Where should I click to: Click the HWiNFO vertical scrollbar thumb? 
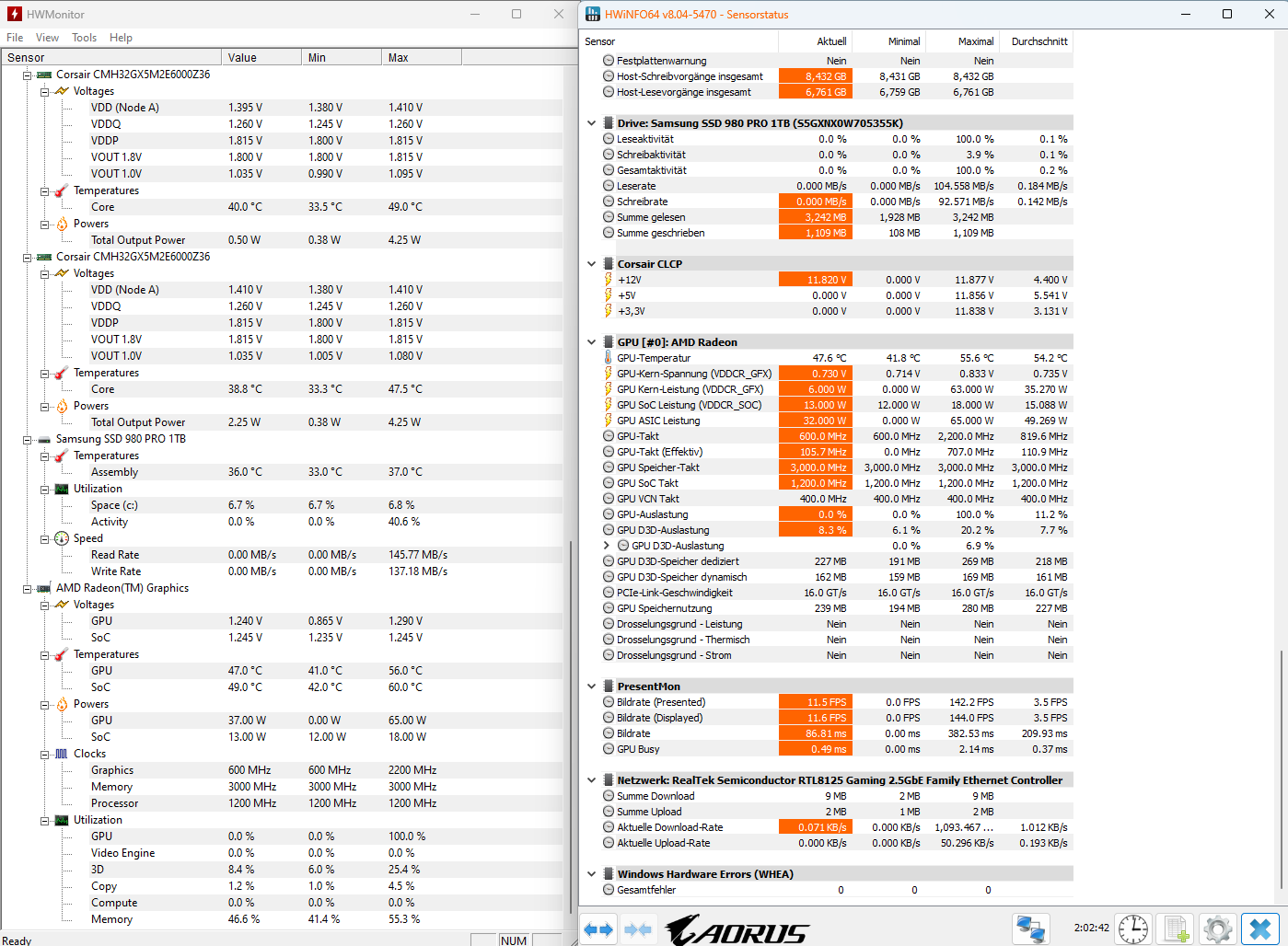pos(1282,768)
